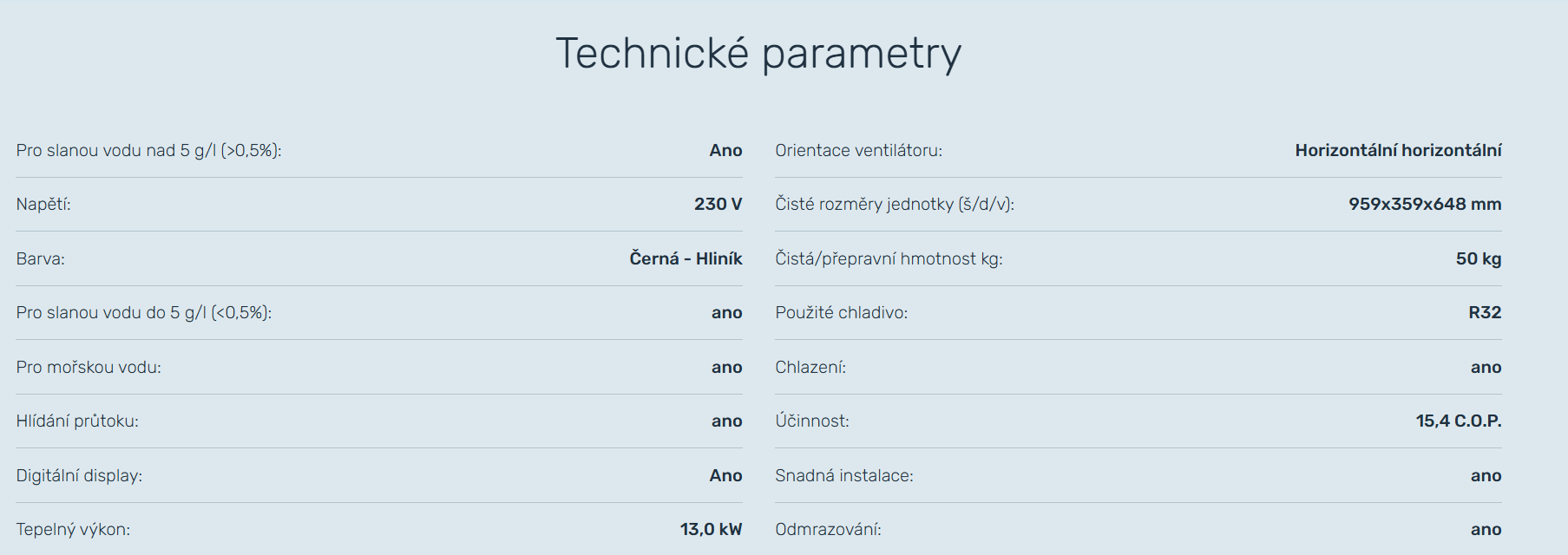This screenshot has height=555, width=1568.
Task: Click the Pro mořskou vodu label
Action: [89, 368]
